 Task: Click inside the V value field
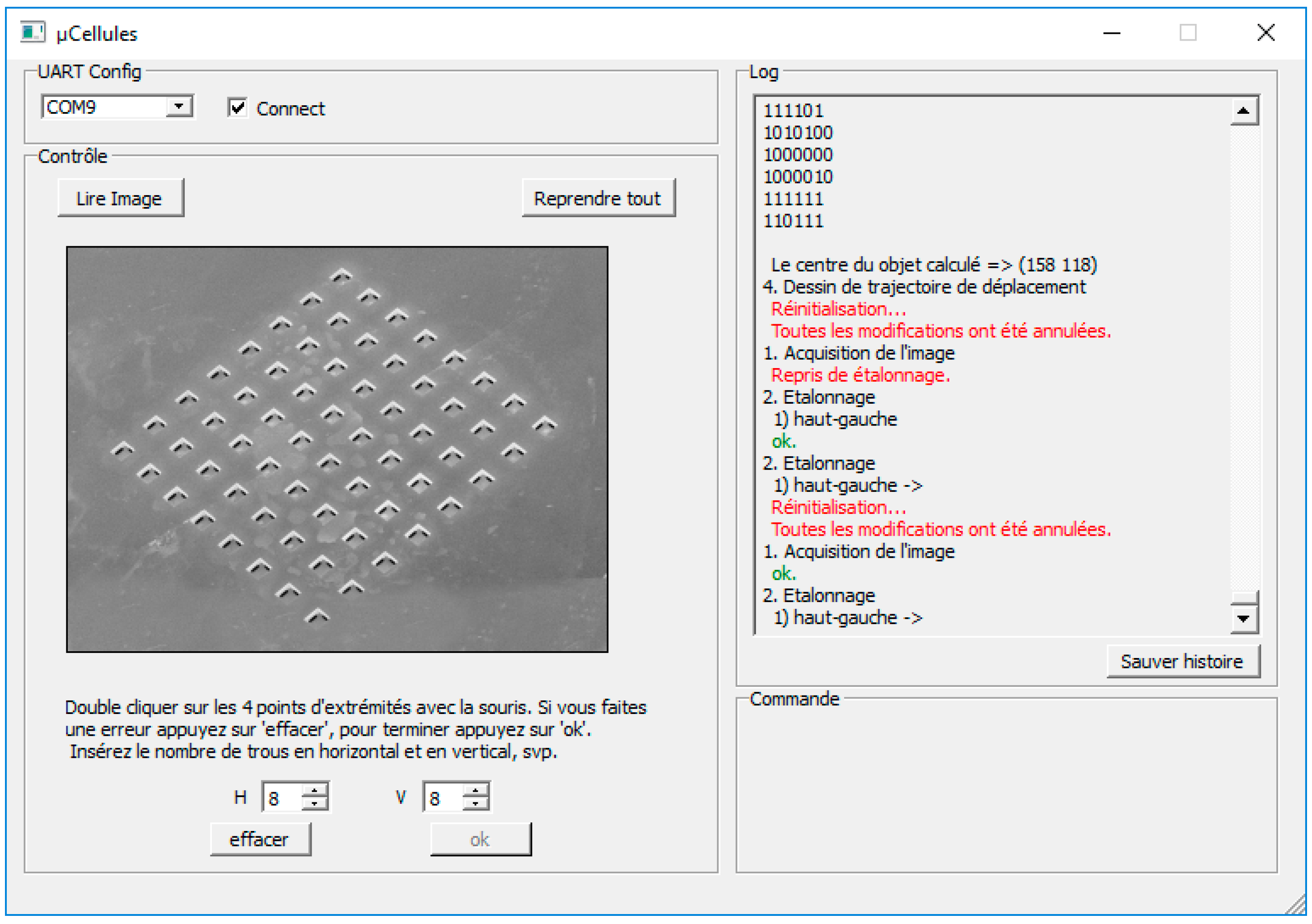[444, 797]
